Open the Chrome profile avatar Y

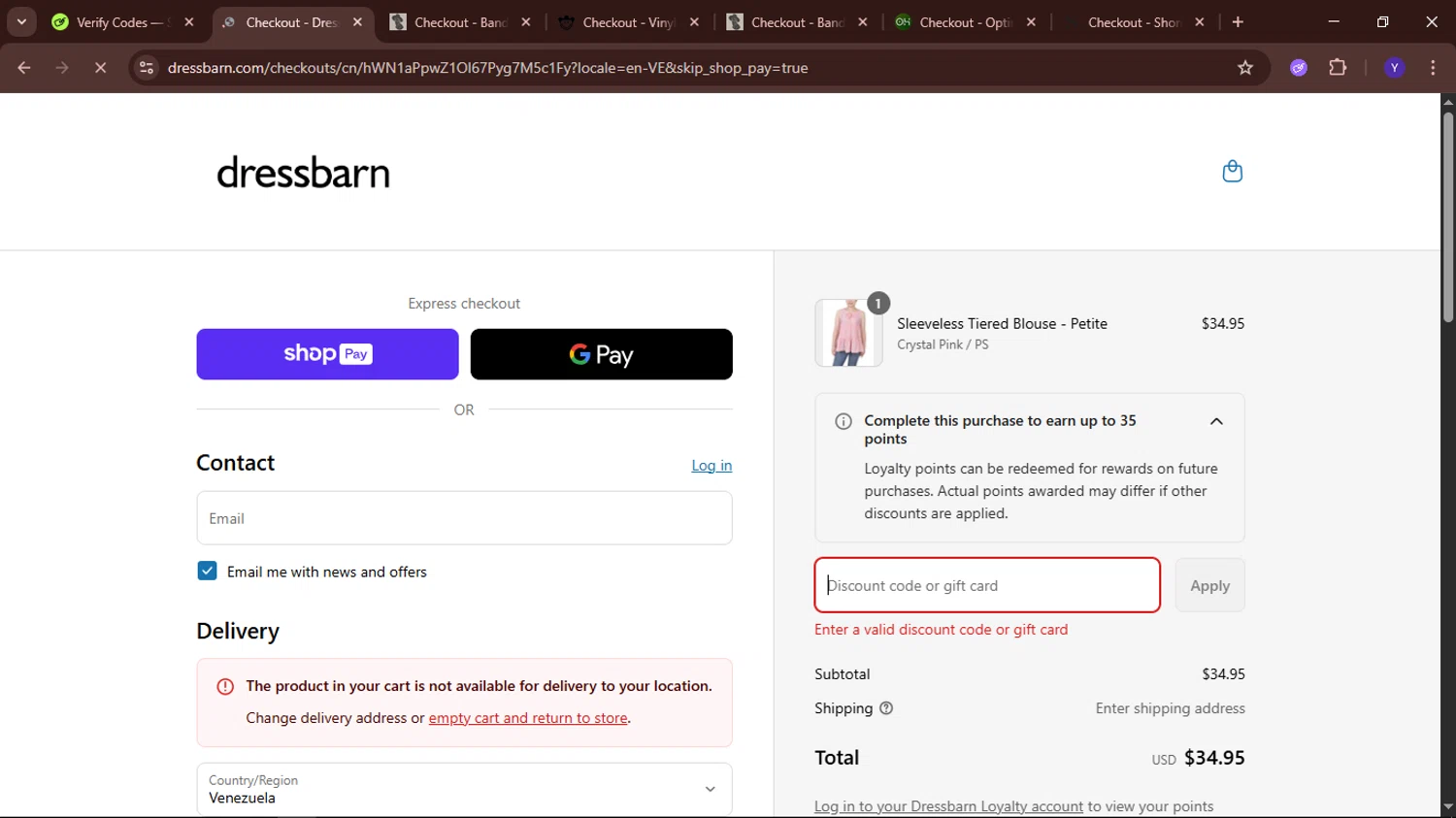pos(1395,68)
